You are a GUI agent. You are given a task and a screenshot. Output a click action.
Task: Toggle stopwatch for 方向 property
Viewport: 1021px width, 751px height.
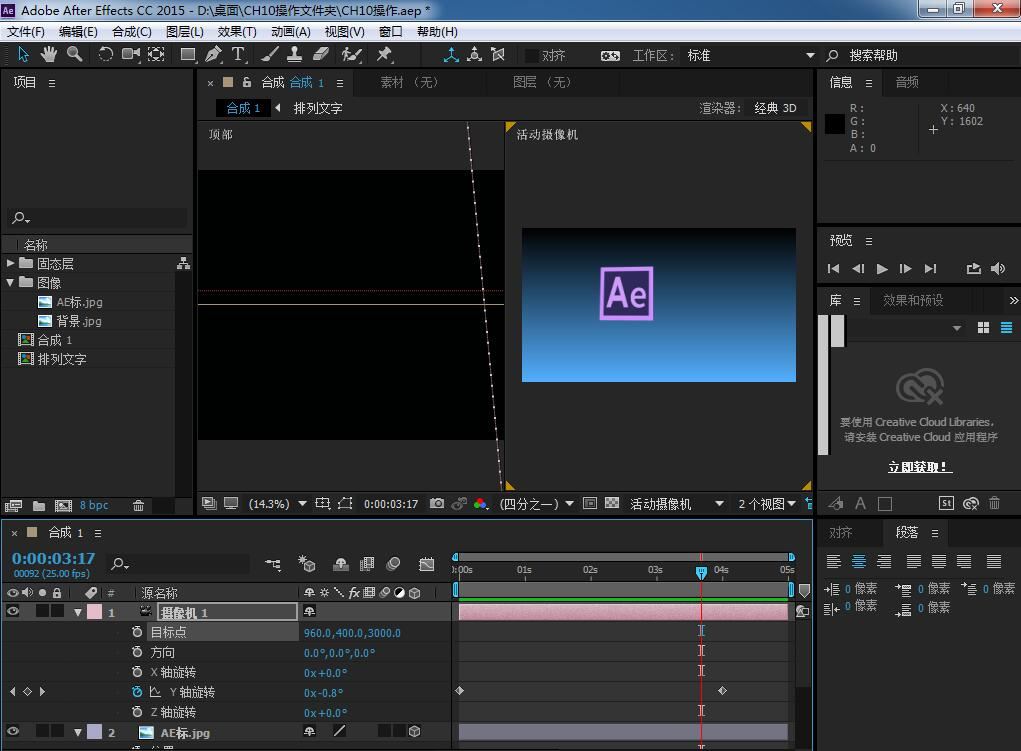pyautogui.click(x=137, y=652)
